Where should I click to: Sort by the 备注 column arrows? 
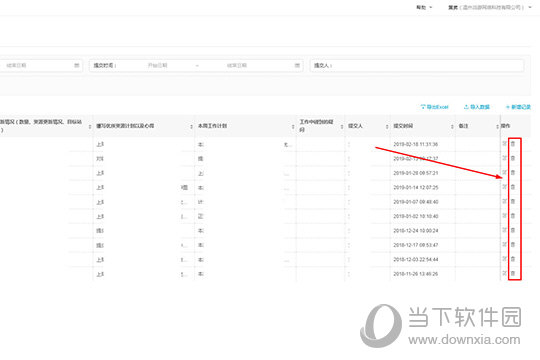(x=497, y=126)
